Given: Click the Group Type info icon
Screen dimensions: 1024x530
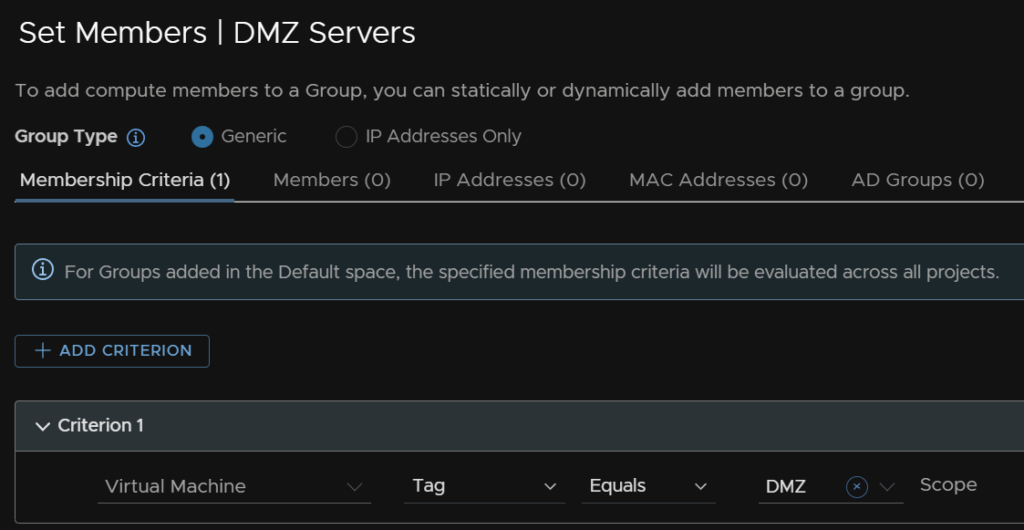Looking at the screenshot, I should (136, 137).
